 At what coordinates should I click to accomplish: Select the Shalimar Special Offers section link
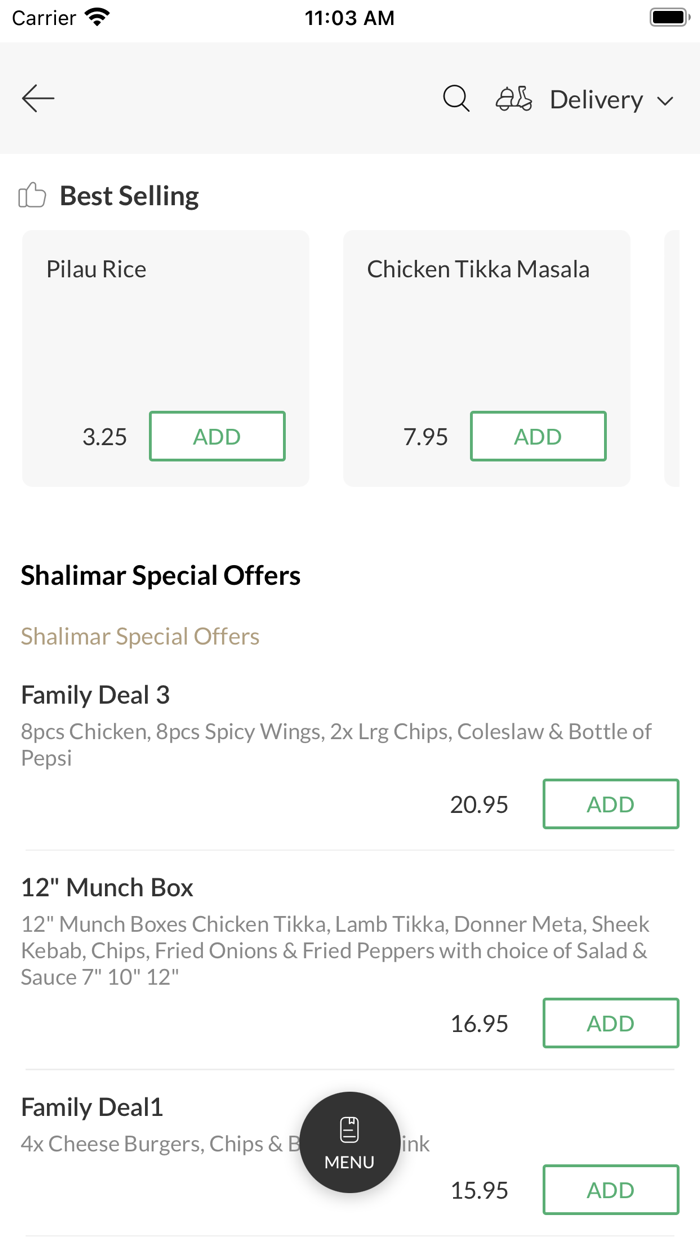click(x=140, y=636)
